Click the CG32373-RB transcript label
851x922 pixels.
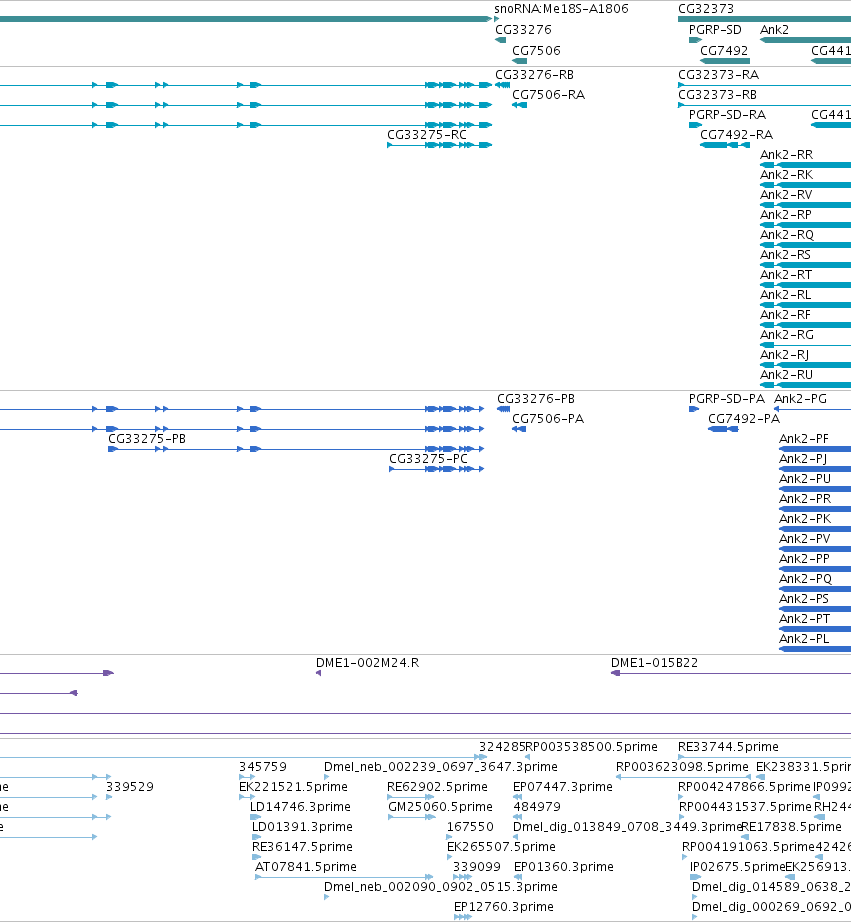[717, 95]
